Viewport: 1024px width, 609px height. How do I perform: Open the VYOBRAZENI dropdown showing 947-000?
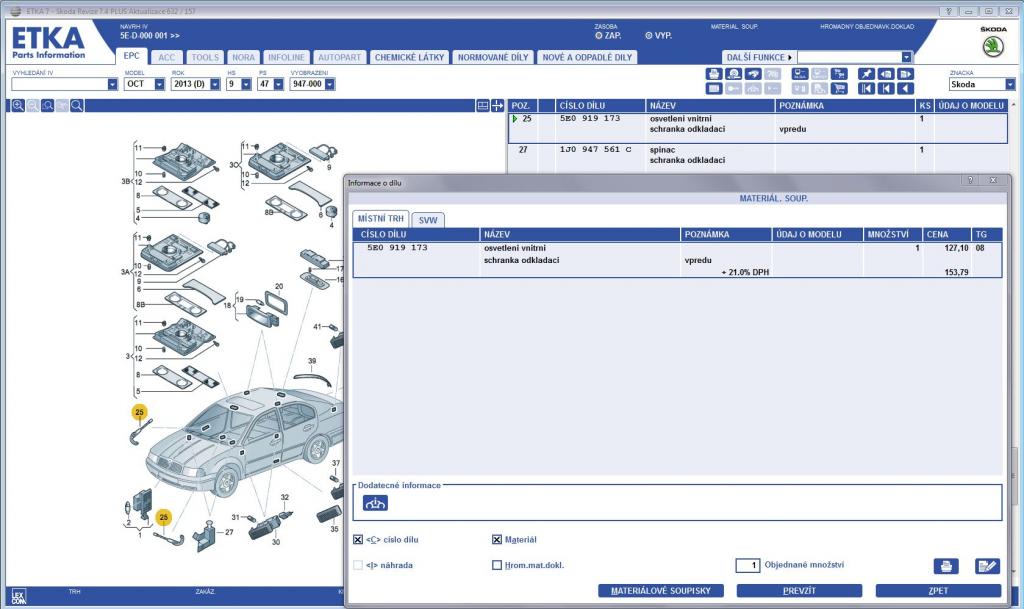330,84
